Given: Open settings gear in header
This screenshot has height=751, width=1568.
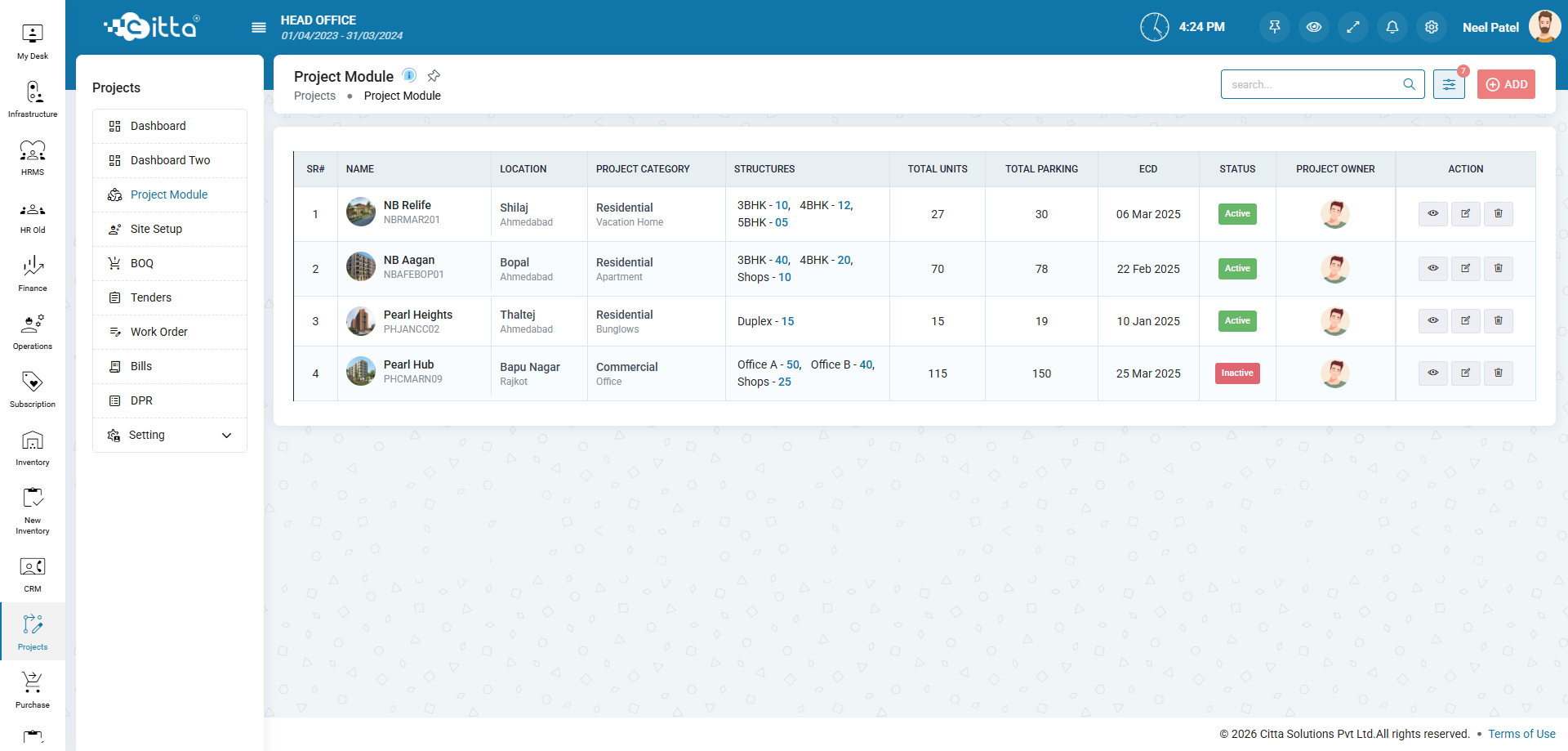Looking at the screenshot, I should pos(1432,27).
